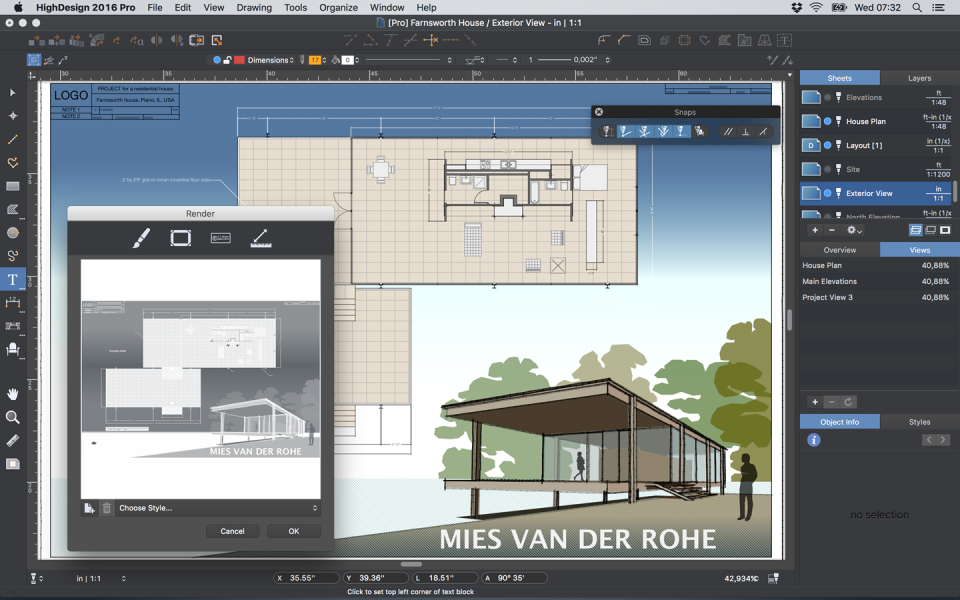
Task: Toggle visibility dot of Layout [1] sheet
Action: click(x=828, y=145)
